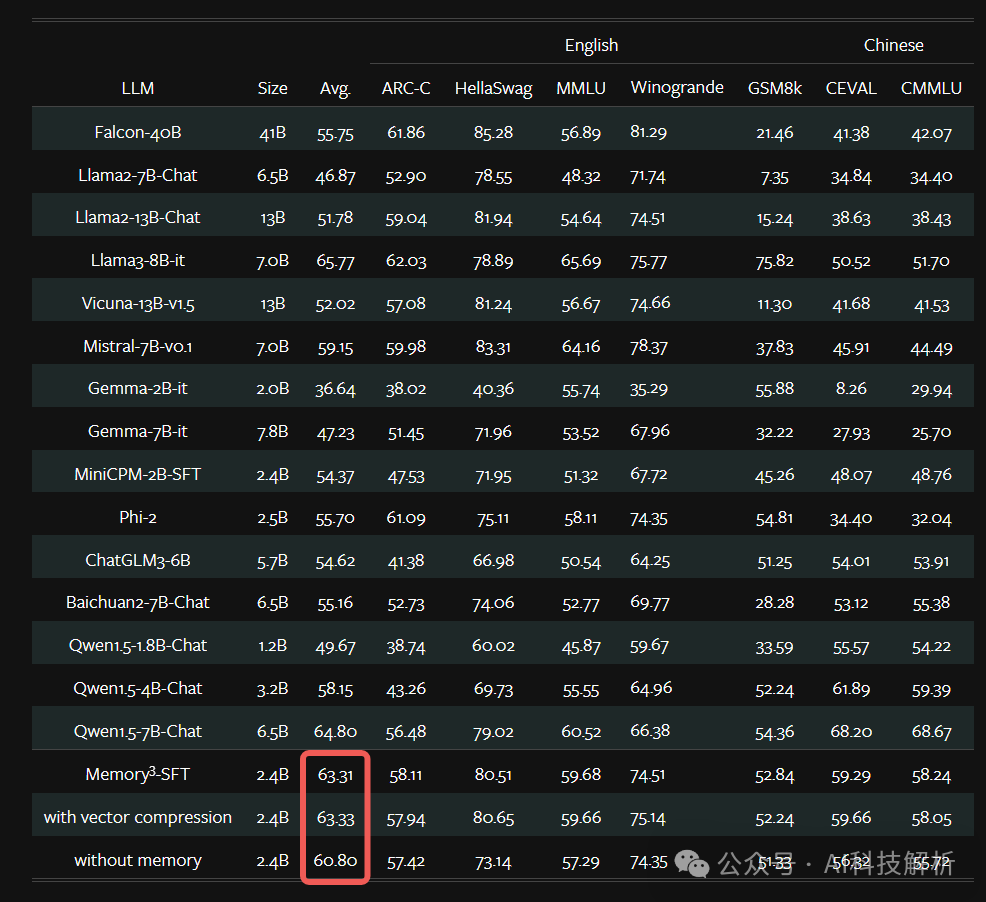Screen dimensions: 986x902
Task: Click Gemma-2B-it's 36.64 average
Action: coord(335,389)
